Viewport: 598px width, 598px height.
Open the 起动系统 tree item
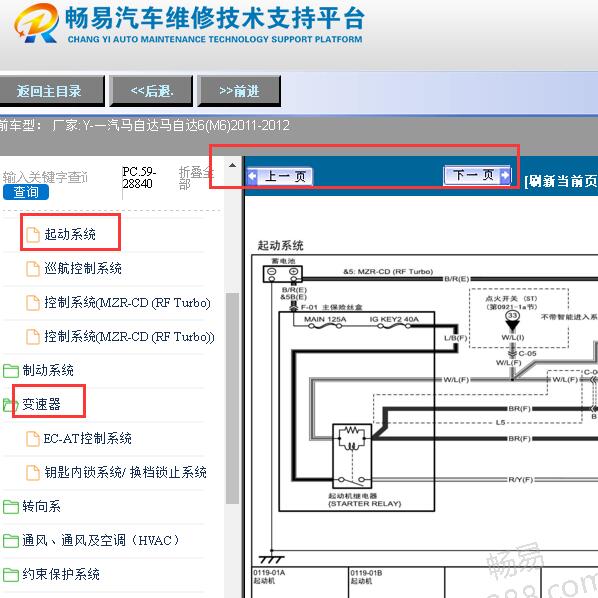[x=70, y=234]
